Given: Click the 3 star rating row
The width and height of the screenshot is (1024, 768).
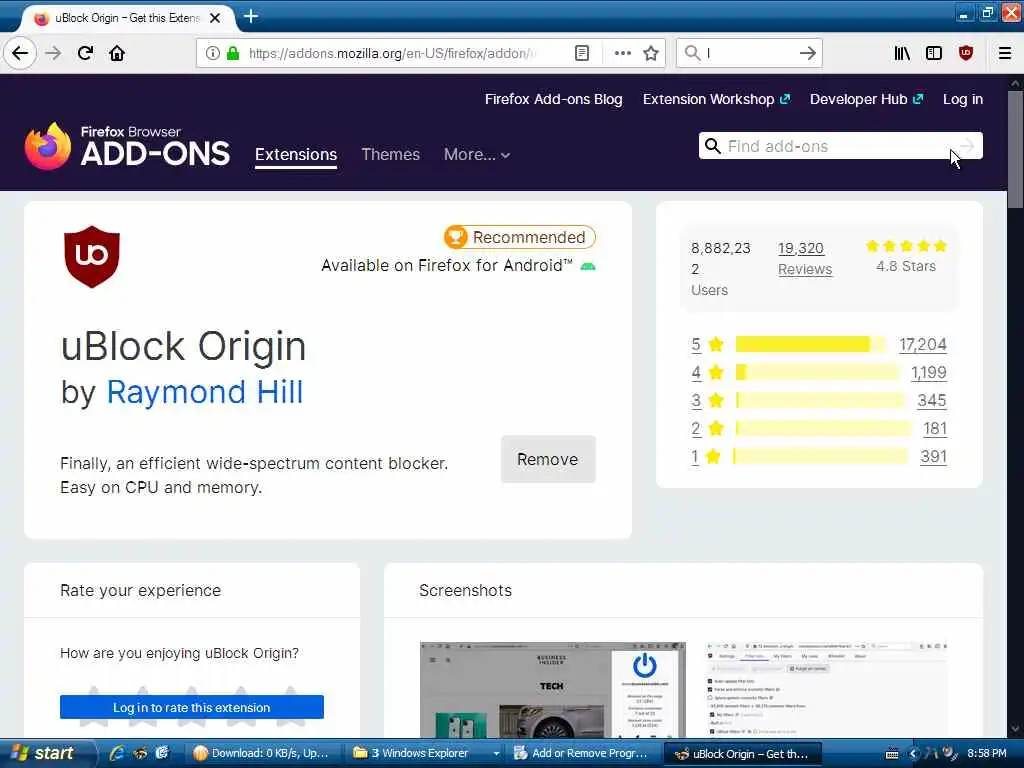Looking at the screenshot, I should (819, 400).
